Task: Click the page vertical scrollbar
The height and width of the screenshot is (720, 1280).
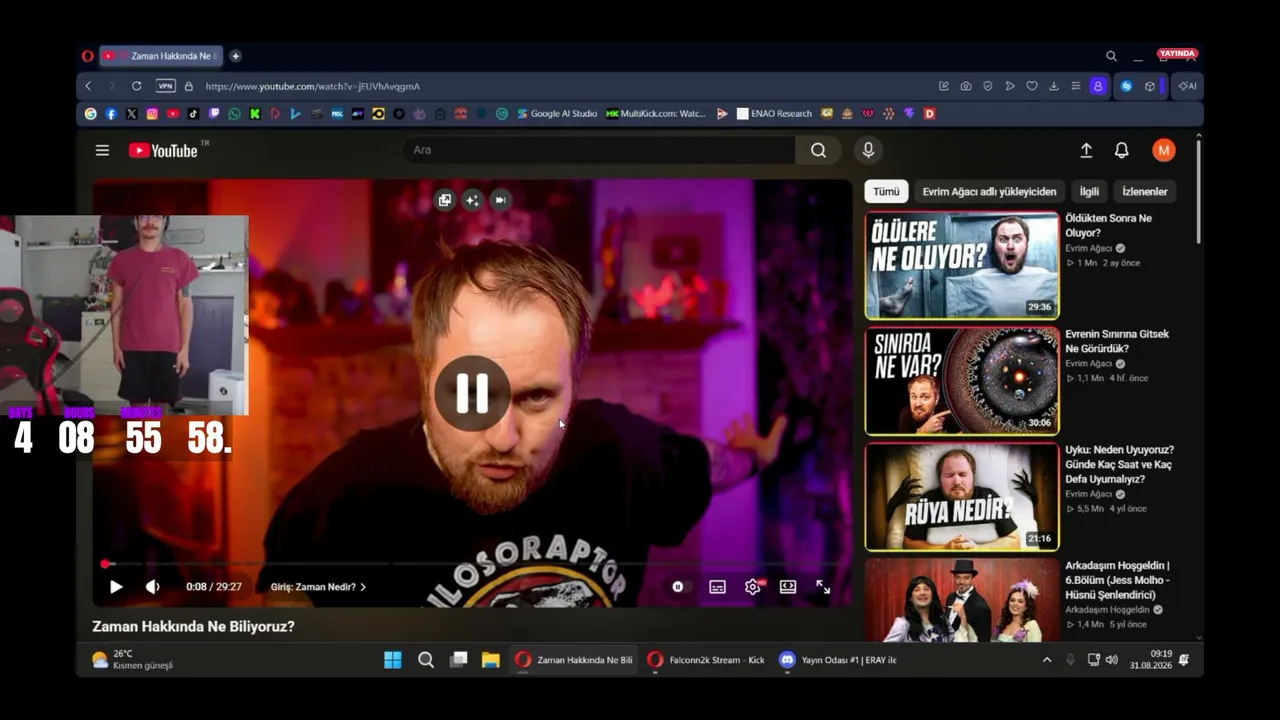Action: pyautogui.click(x=1198, y=192)
